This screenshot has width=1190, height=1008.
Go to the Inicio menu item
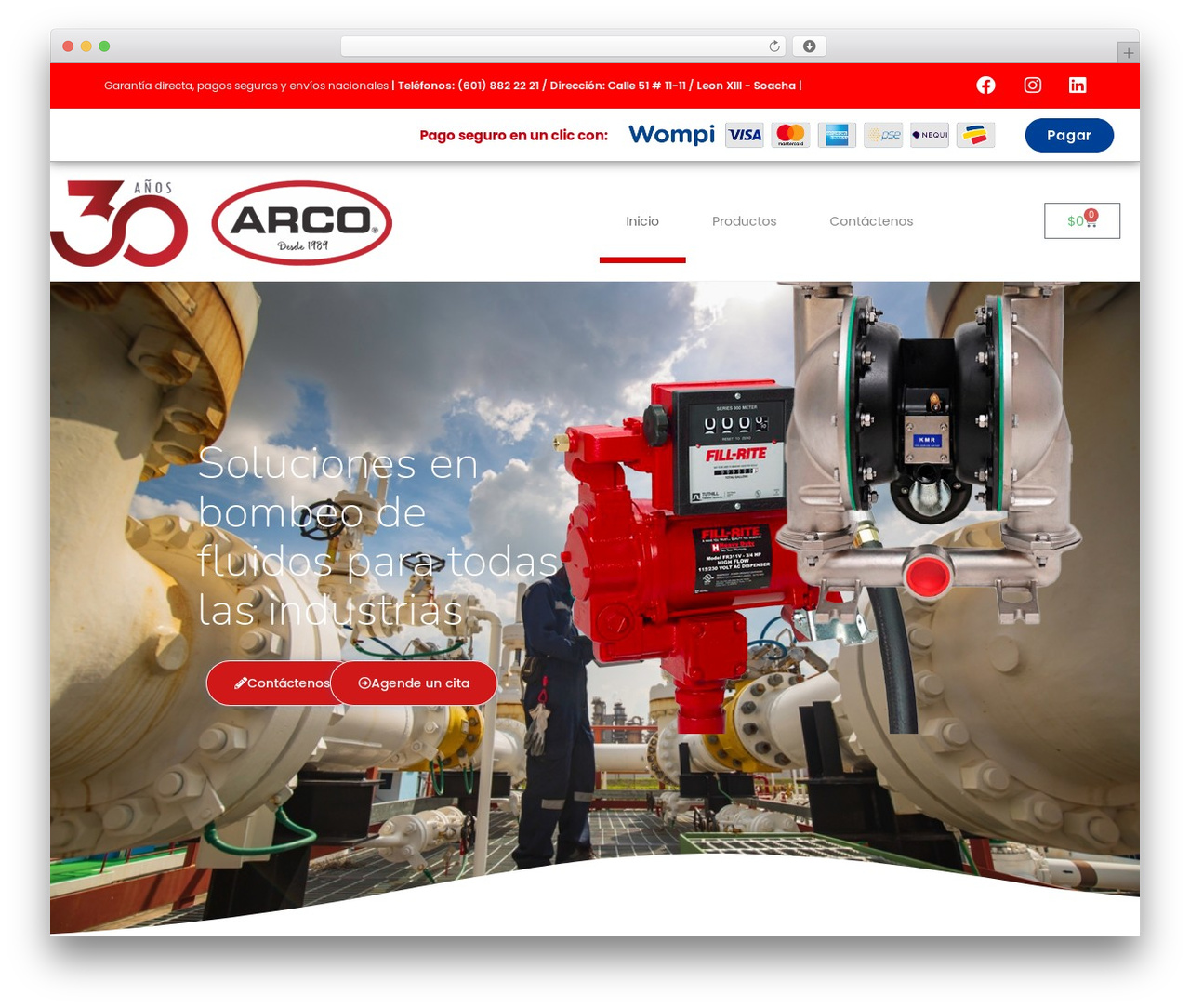tap(642, 221)
